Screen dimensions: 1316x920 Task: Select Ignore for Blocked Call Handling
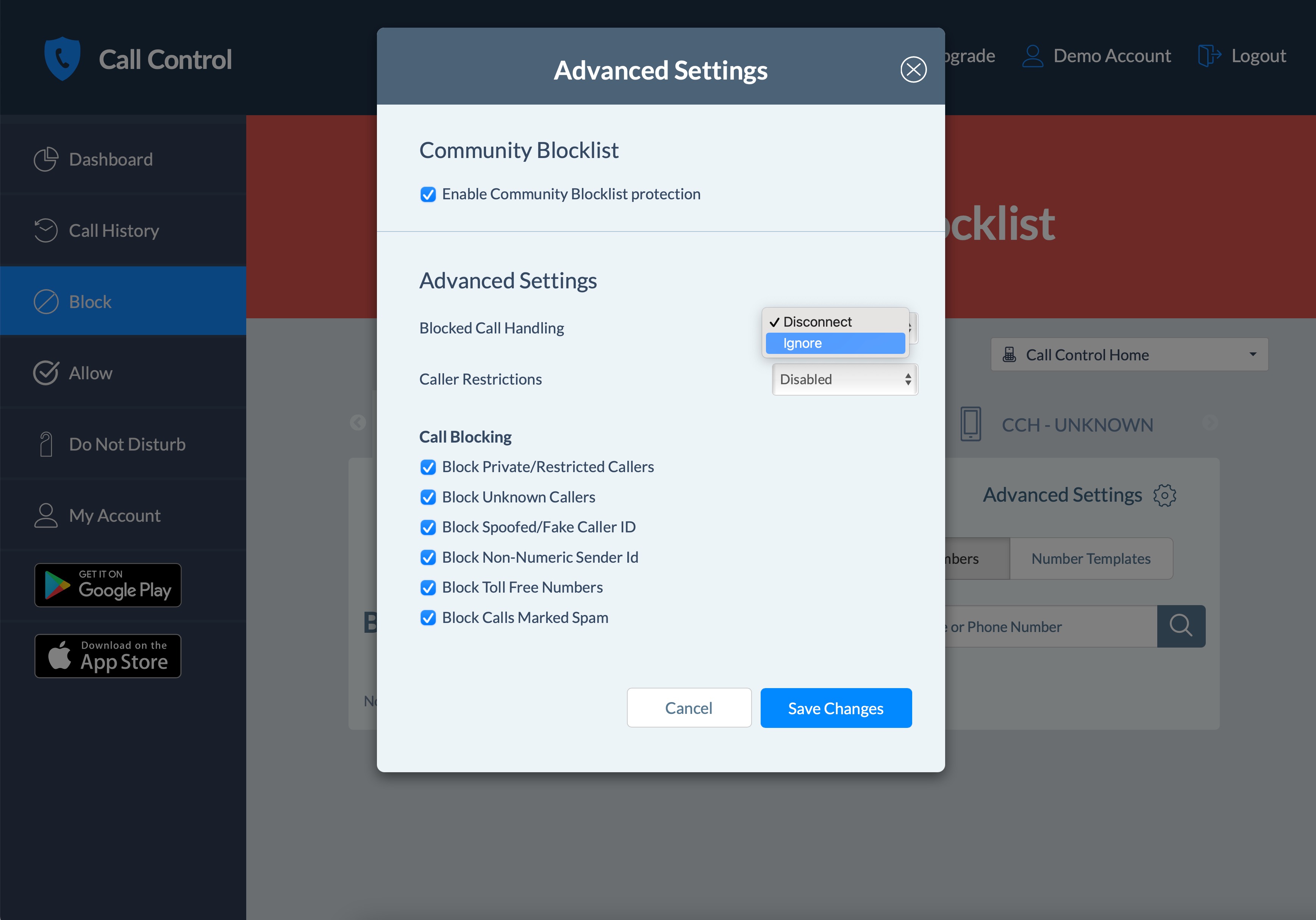[835, 343]
